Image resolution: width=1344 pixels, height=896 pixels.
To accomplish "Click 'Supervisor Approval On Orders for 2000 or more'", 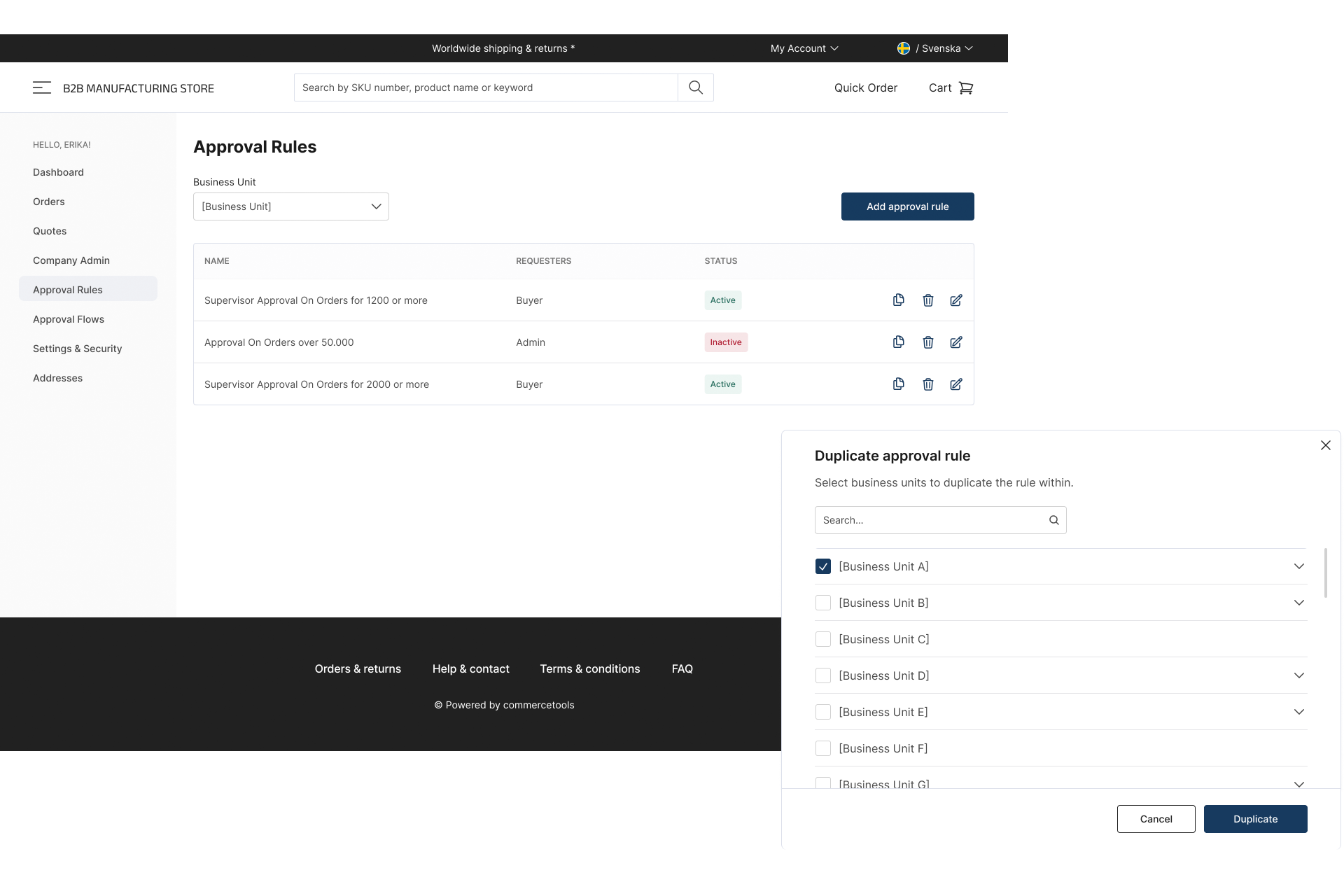I will click(x=316, y=384).
